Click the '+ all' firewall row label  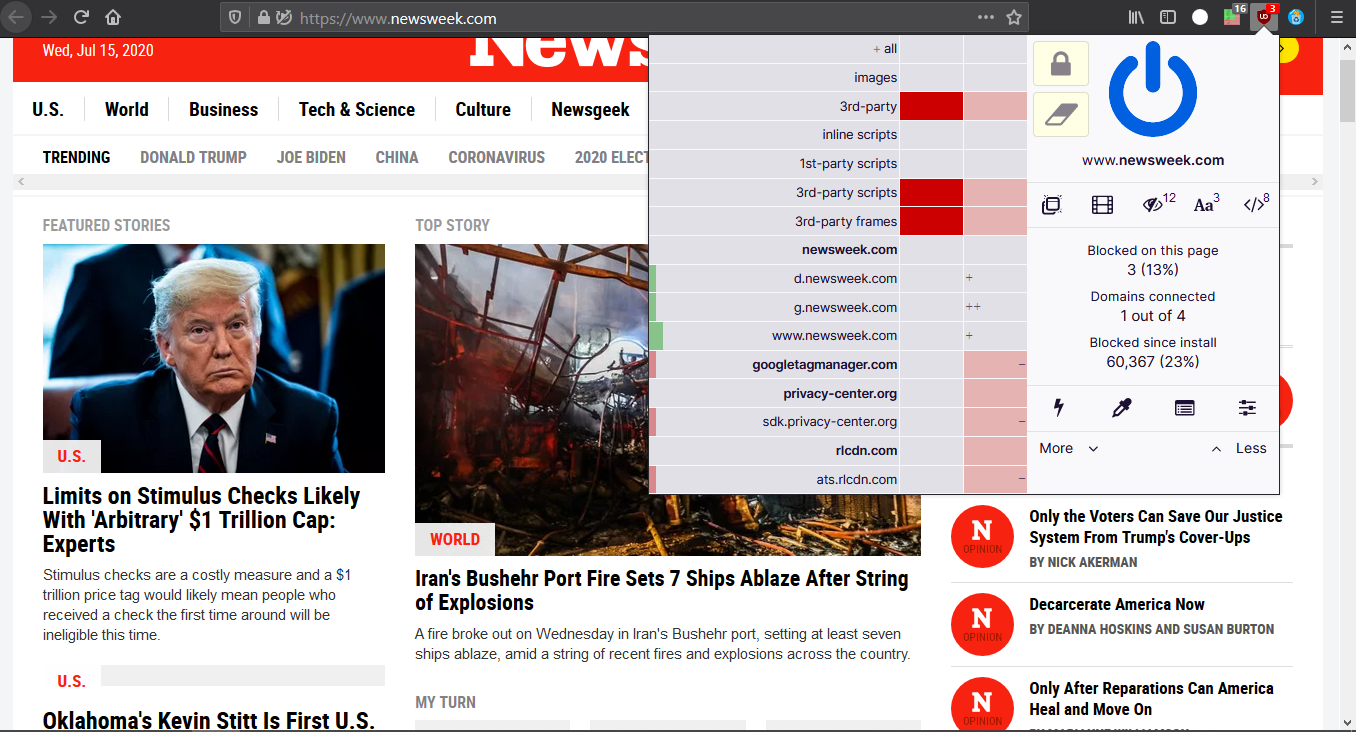[x=774, y=49]
